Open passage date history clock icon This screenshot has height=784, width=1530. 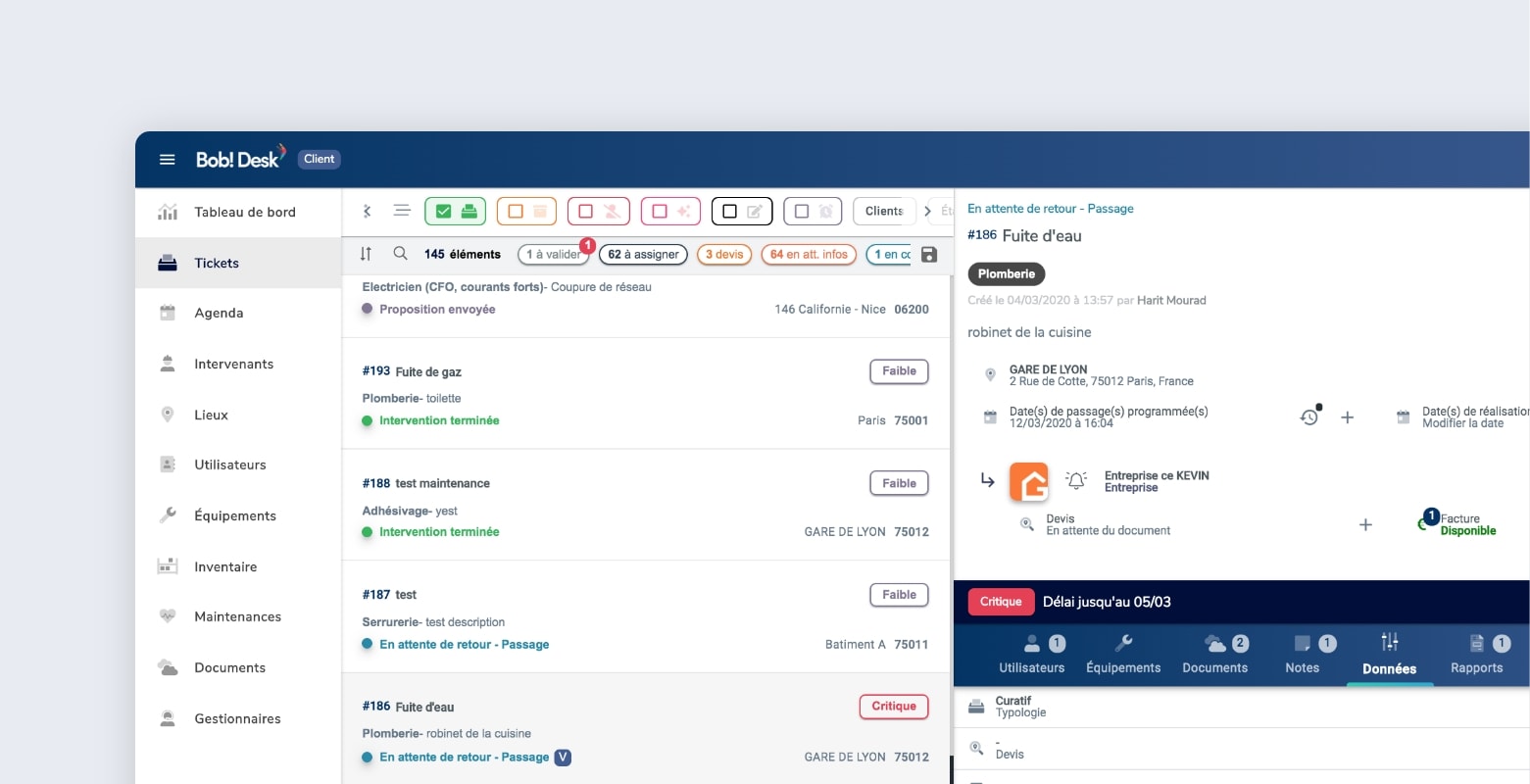1309,417
